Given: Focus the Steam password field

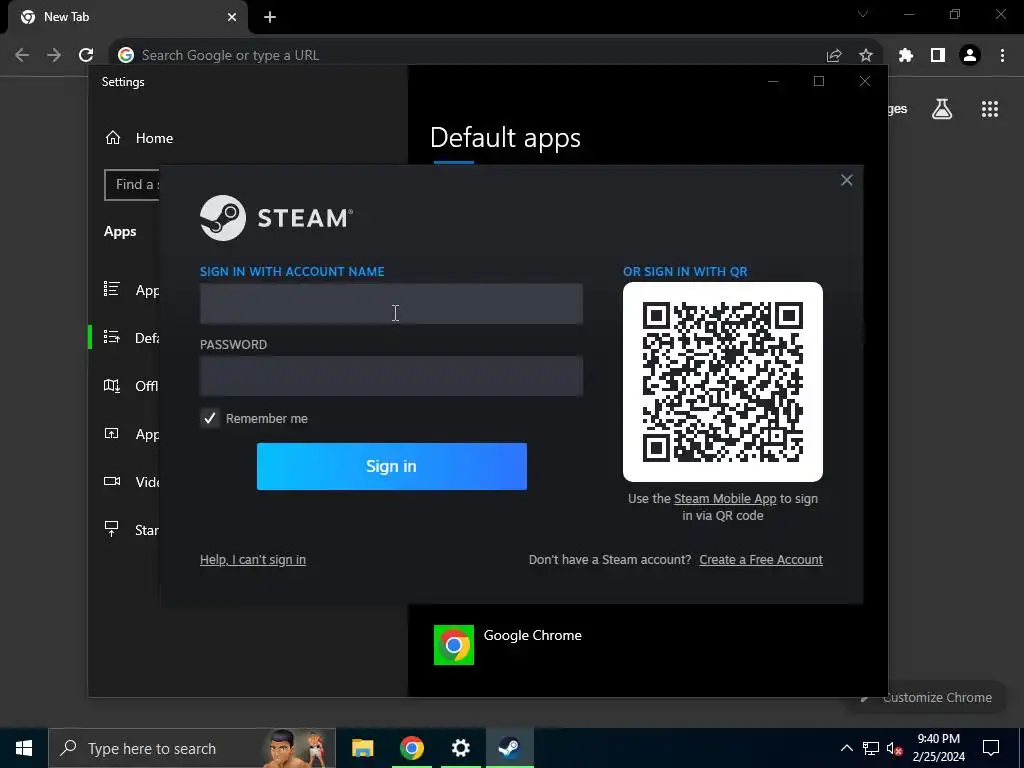Looking at the screenshot, I should (x=391, y=376).
